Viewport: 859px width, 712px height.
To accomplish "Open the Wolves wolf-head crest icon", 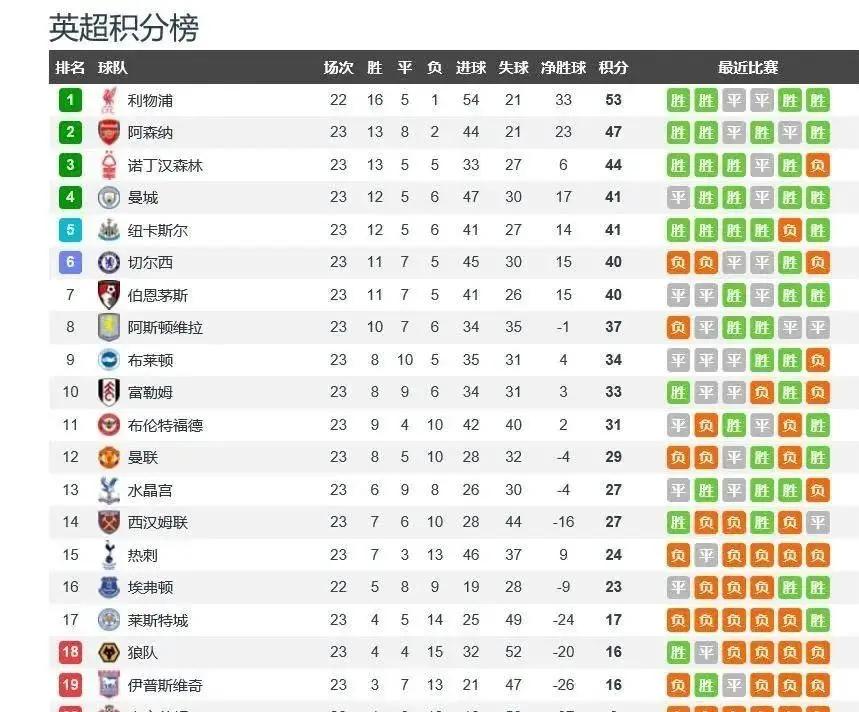I will point(108,653).
